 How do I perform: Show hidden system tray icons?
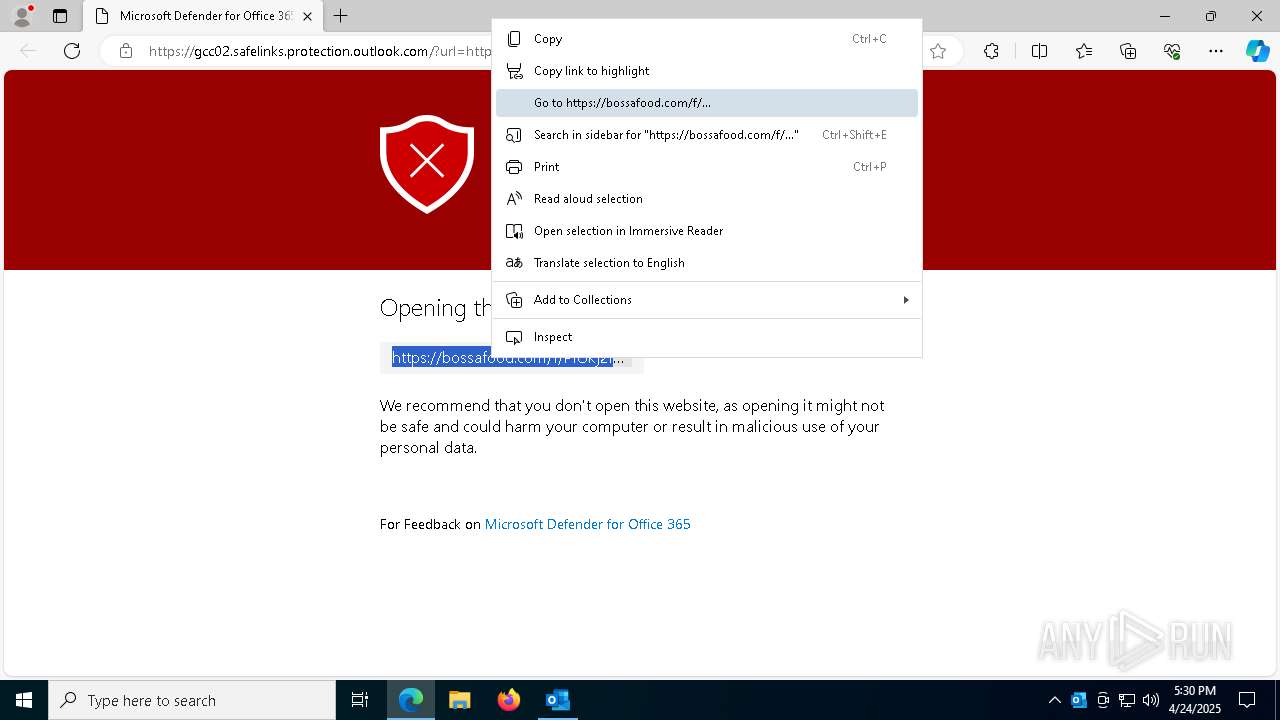point(1054,700)
